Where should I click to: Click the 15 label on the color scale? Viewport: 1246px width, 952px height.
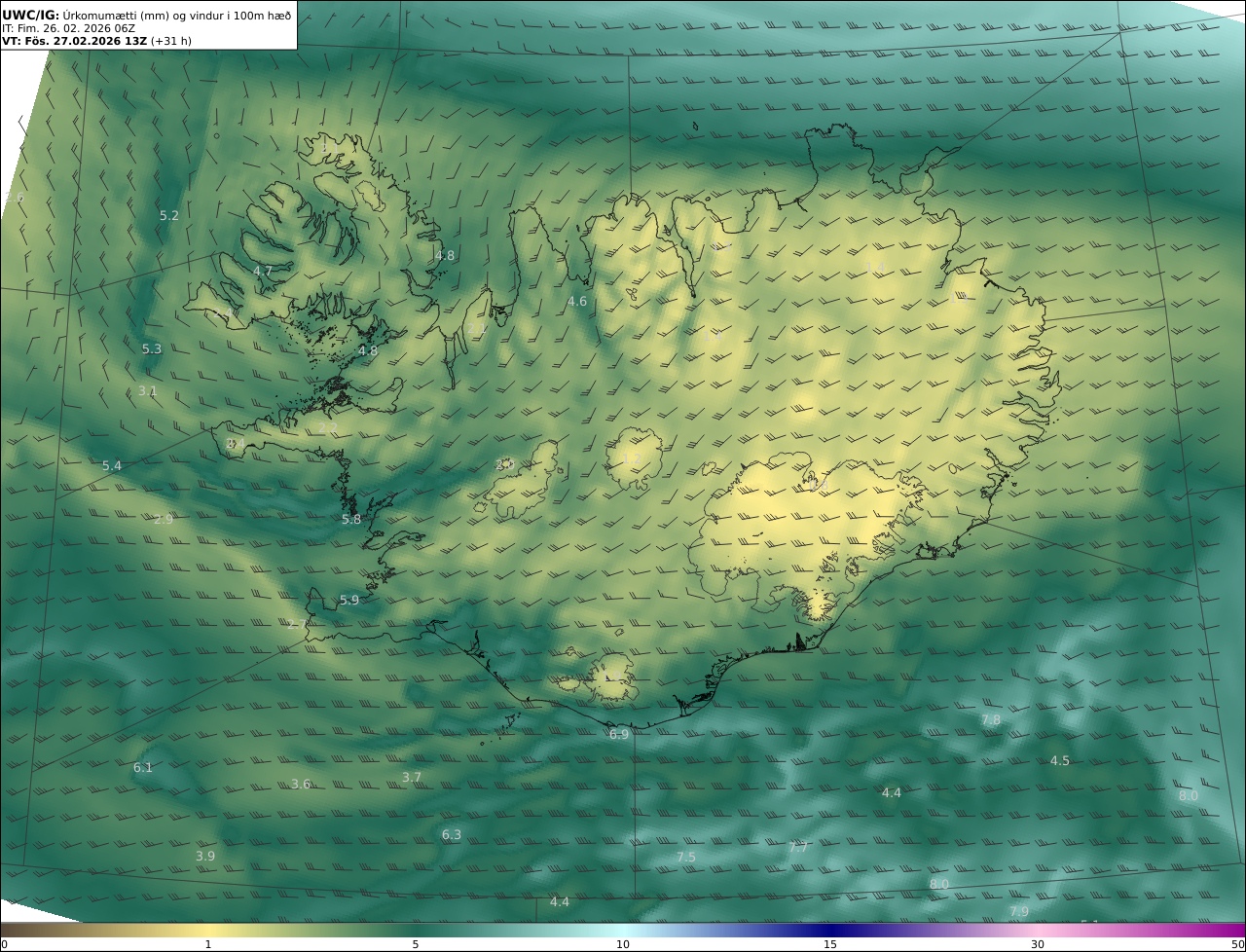830,944
